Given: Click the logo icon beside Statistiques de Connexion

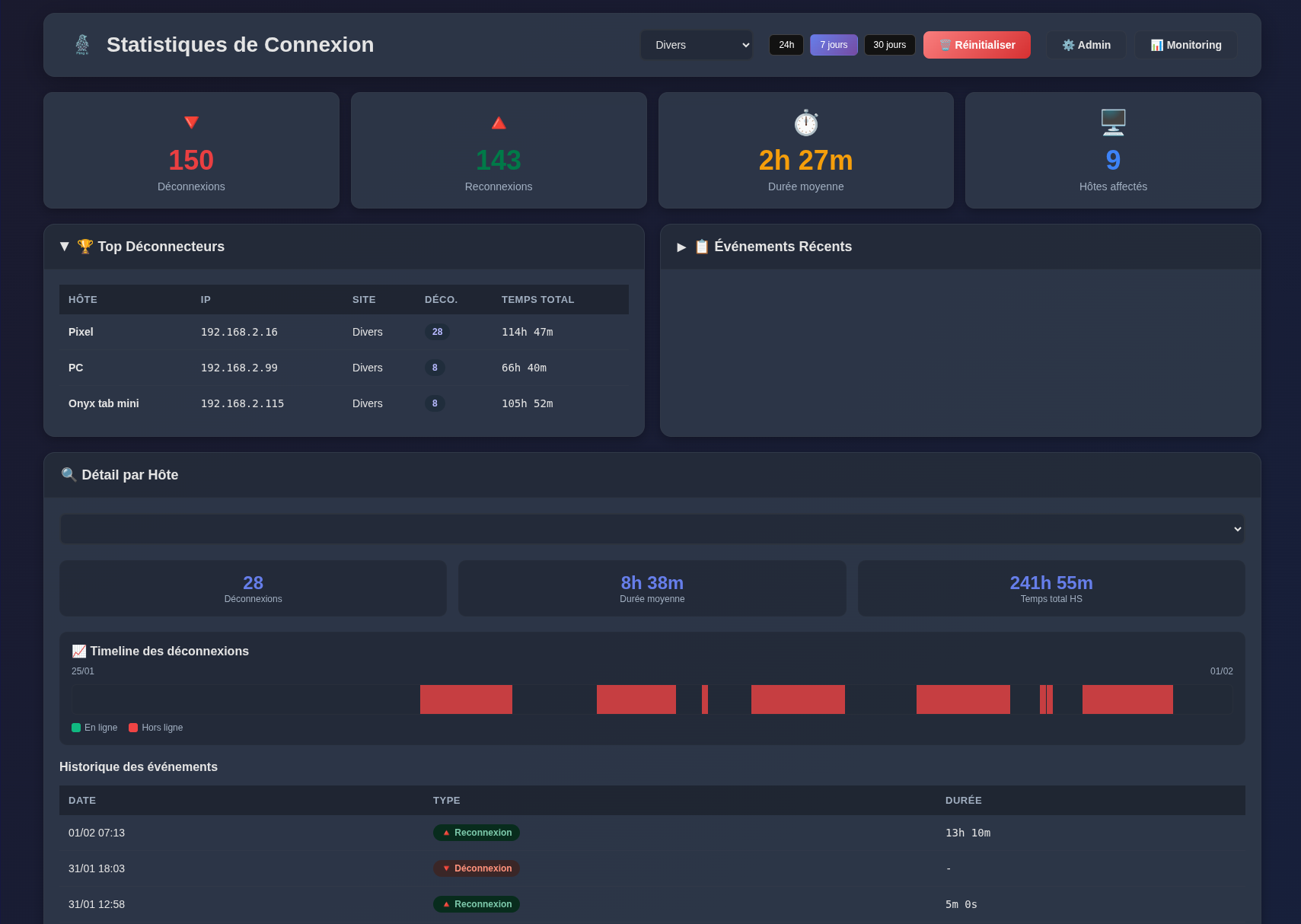Looking at the screenshot, I should [82, 45].
